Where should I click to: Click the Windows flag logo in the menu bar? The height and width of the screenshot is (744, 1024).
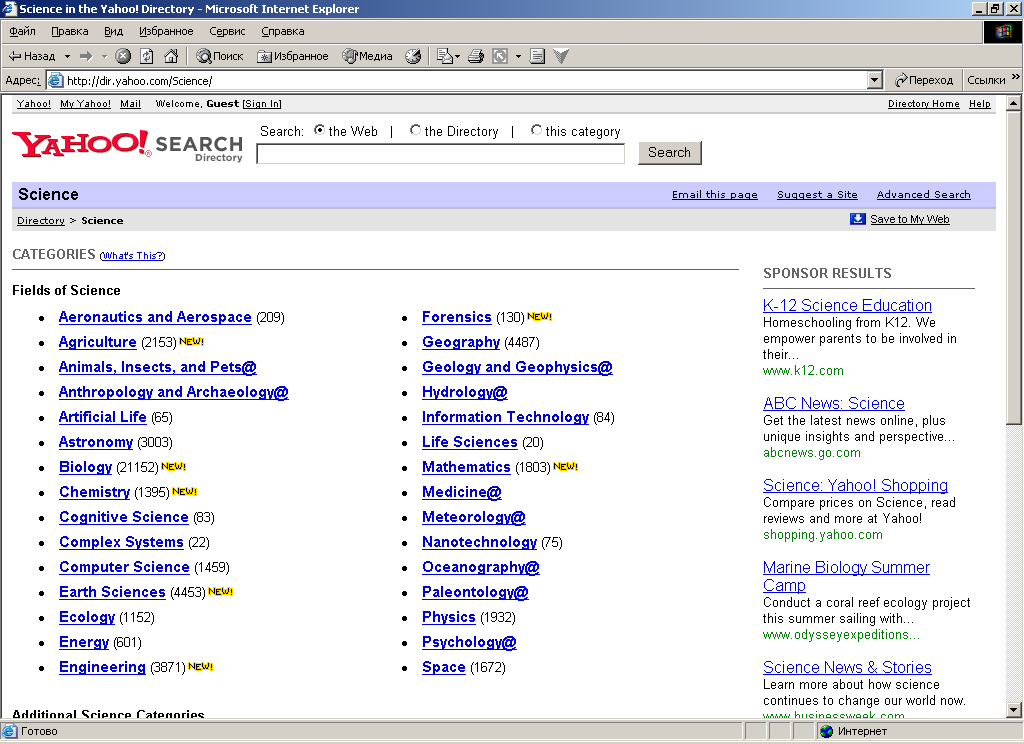pos(1002,31)
